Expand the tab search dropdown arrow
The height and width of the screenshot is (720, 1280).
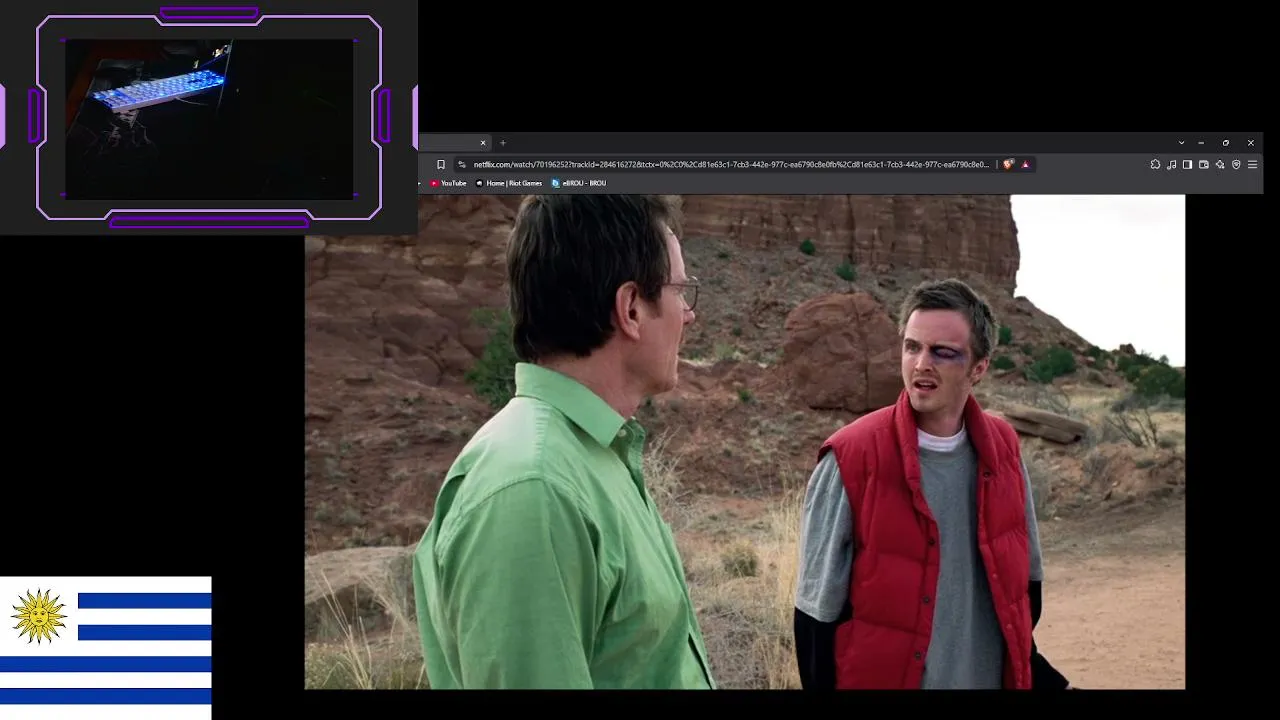[1181, 143]
